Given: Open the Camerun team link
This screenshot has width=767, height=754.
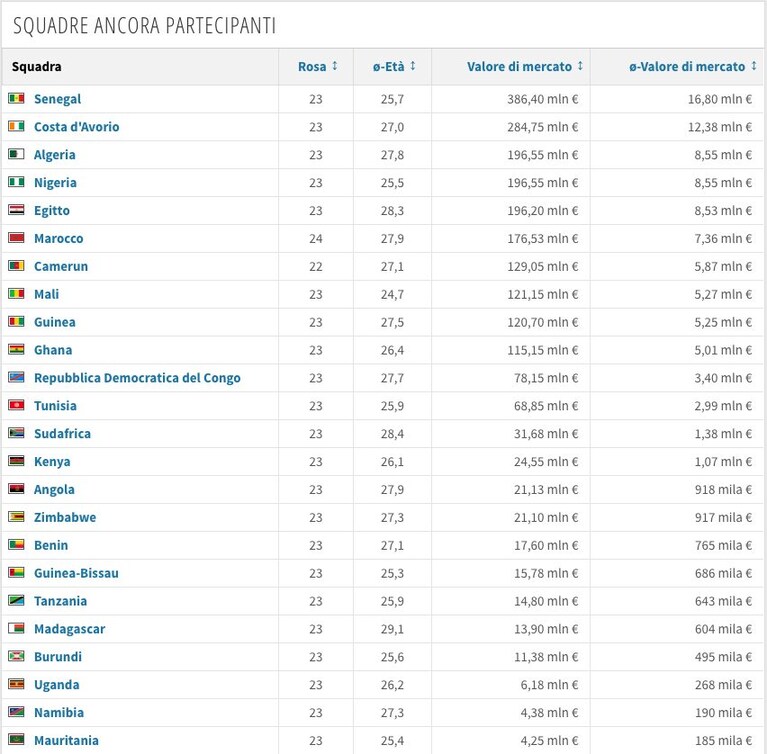Looking at the screenshot, I should (x=61, y=267).
